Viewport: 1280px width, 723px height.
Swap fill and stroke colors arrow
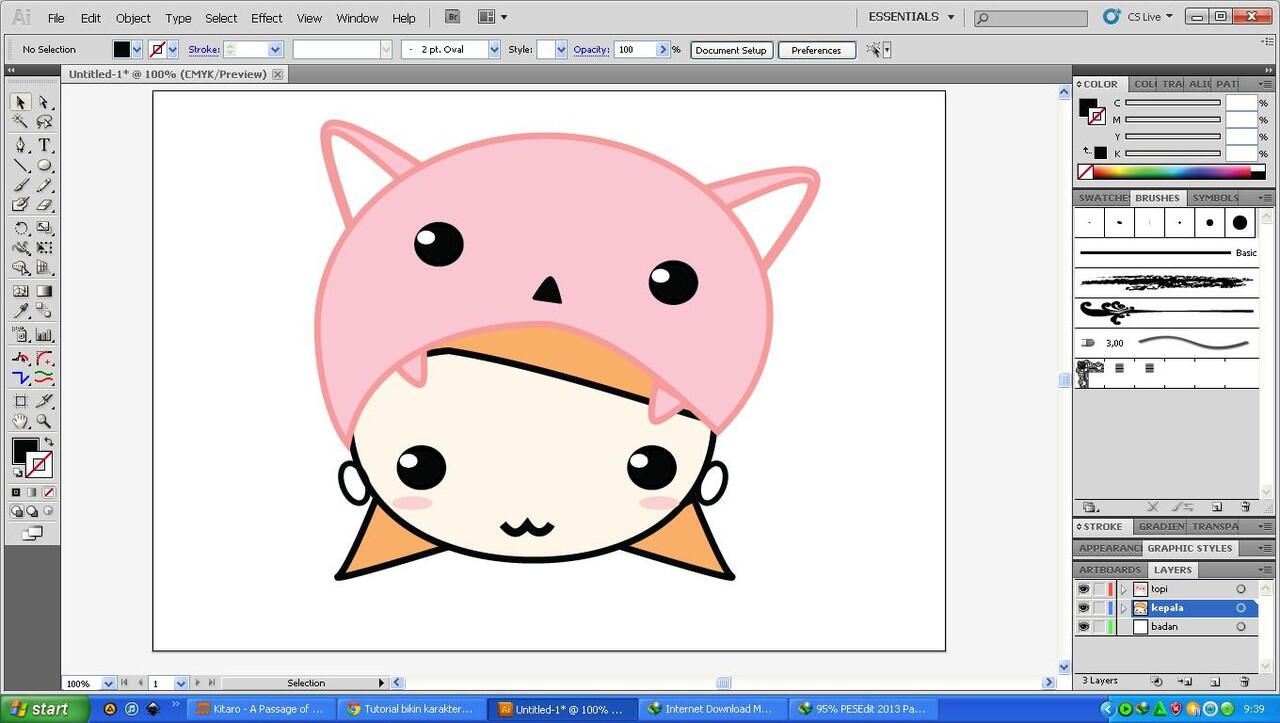(x=49, y=442)
